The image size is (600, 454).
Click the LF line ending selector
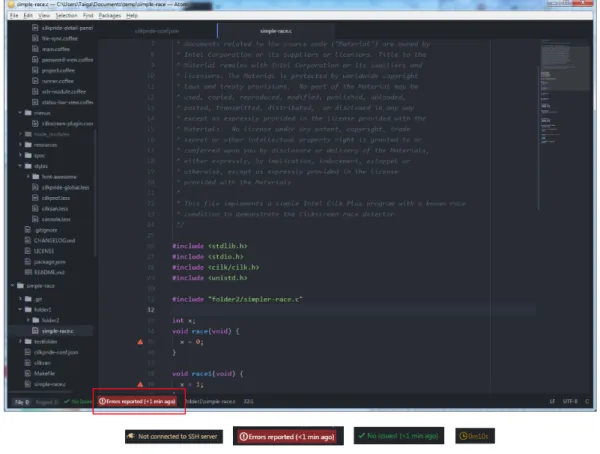click(x=552, y=402)
